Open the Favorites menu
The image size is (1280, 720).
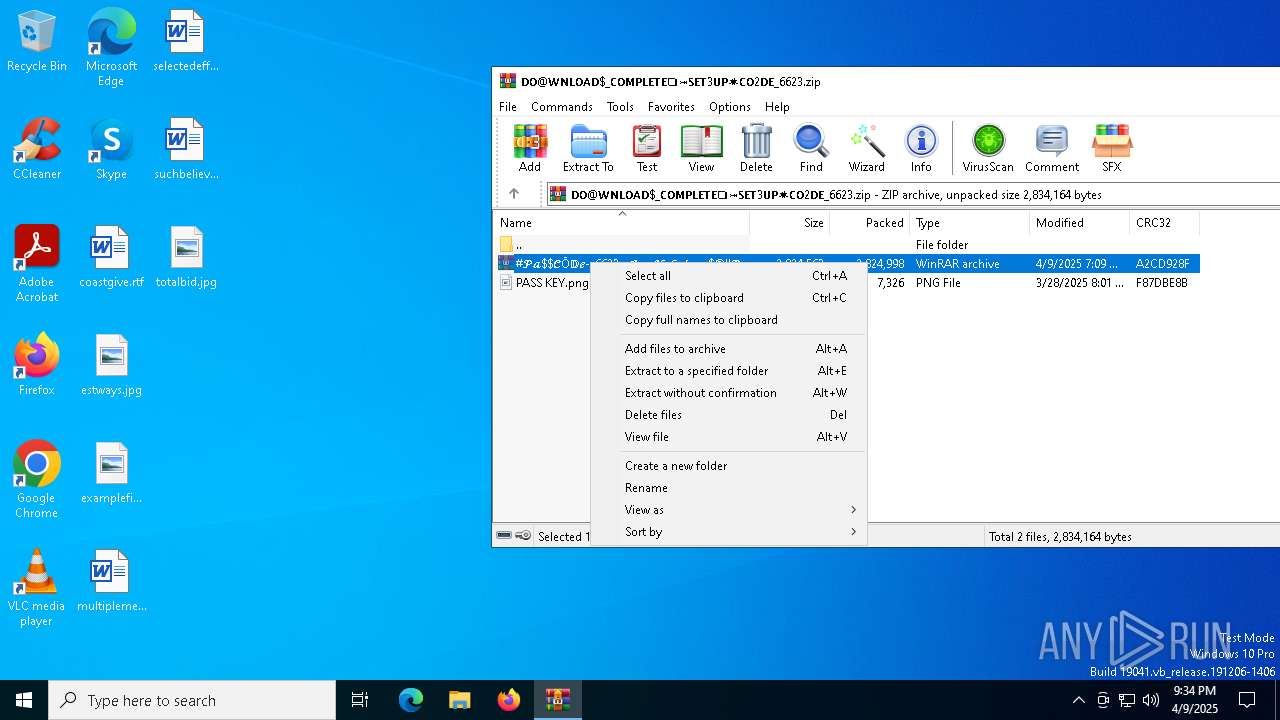point(671,106)
